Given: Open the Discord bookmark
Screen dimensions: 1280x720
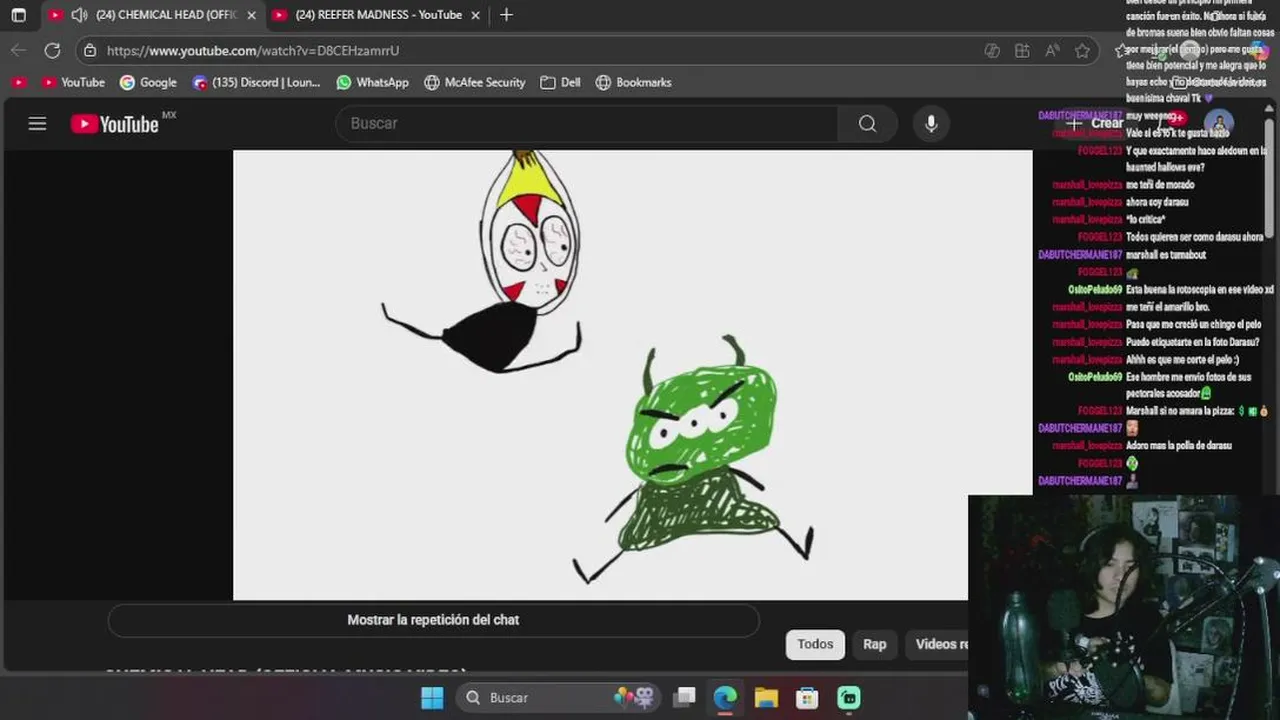Looking at the screenshot, I should pos(256,82).
